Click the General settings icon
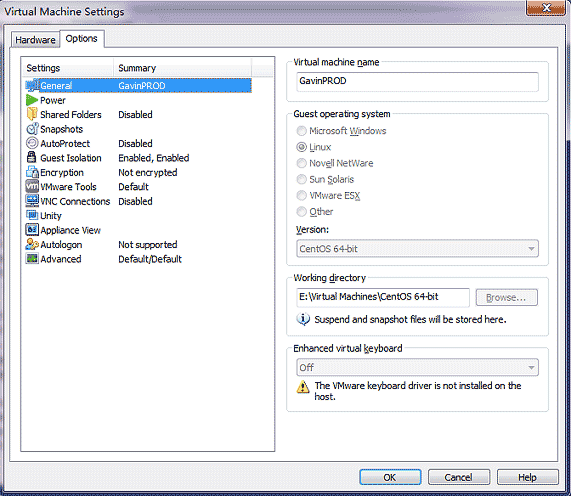The width and height of the screenshot is (571, 496). tap(32, 86)
